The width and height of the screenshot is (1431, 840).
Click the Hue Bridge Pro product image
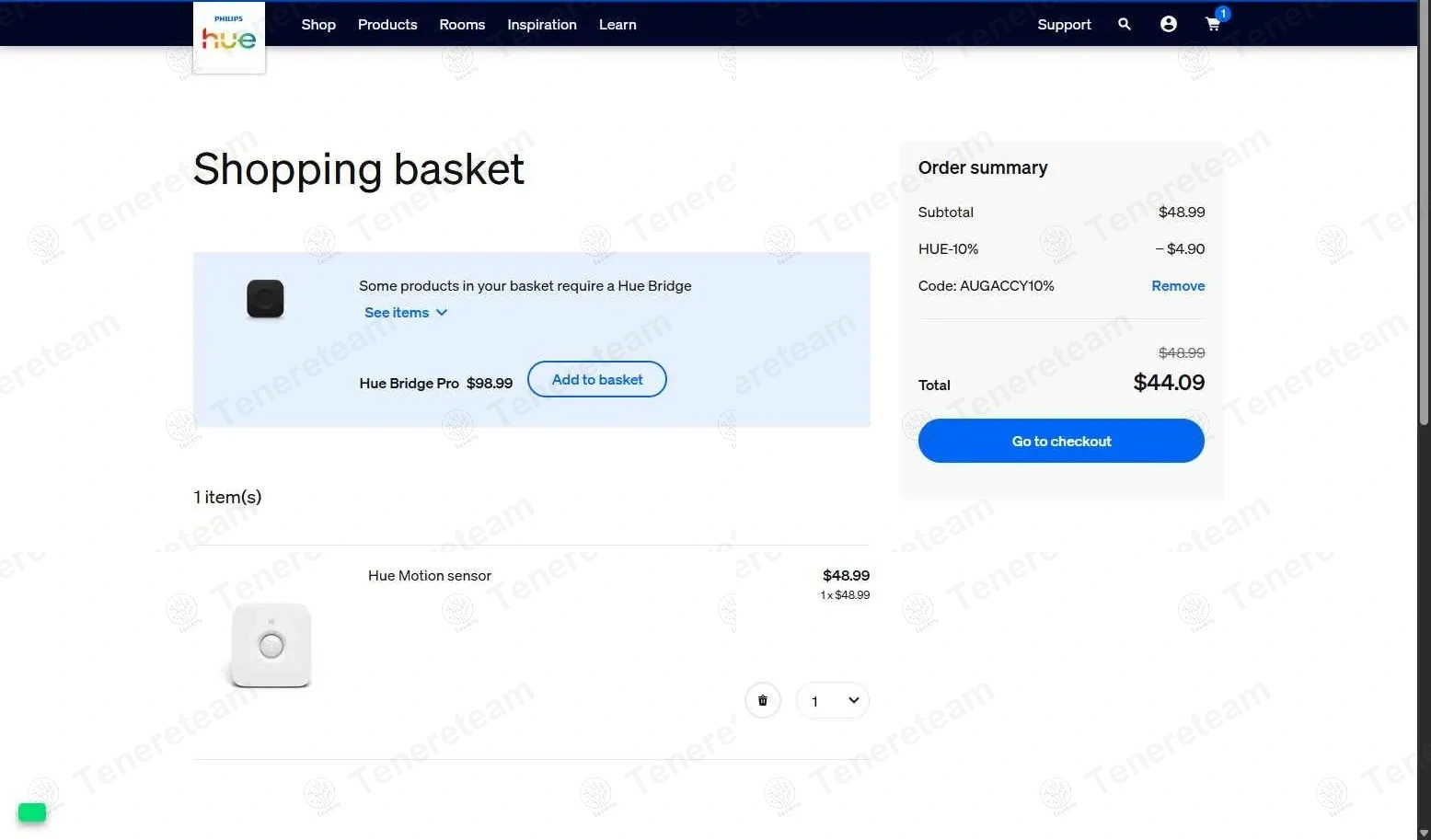pyautogui.click(x=265, y=299)
